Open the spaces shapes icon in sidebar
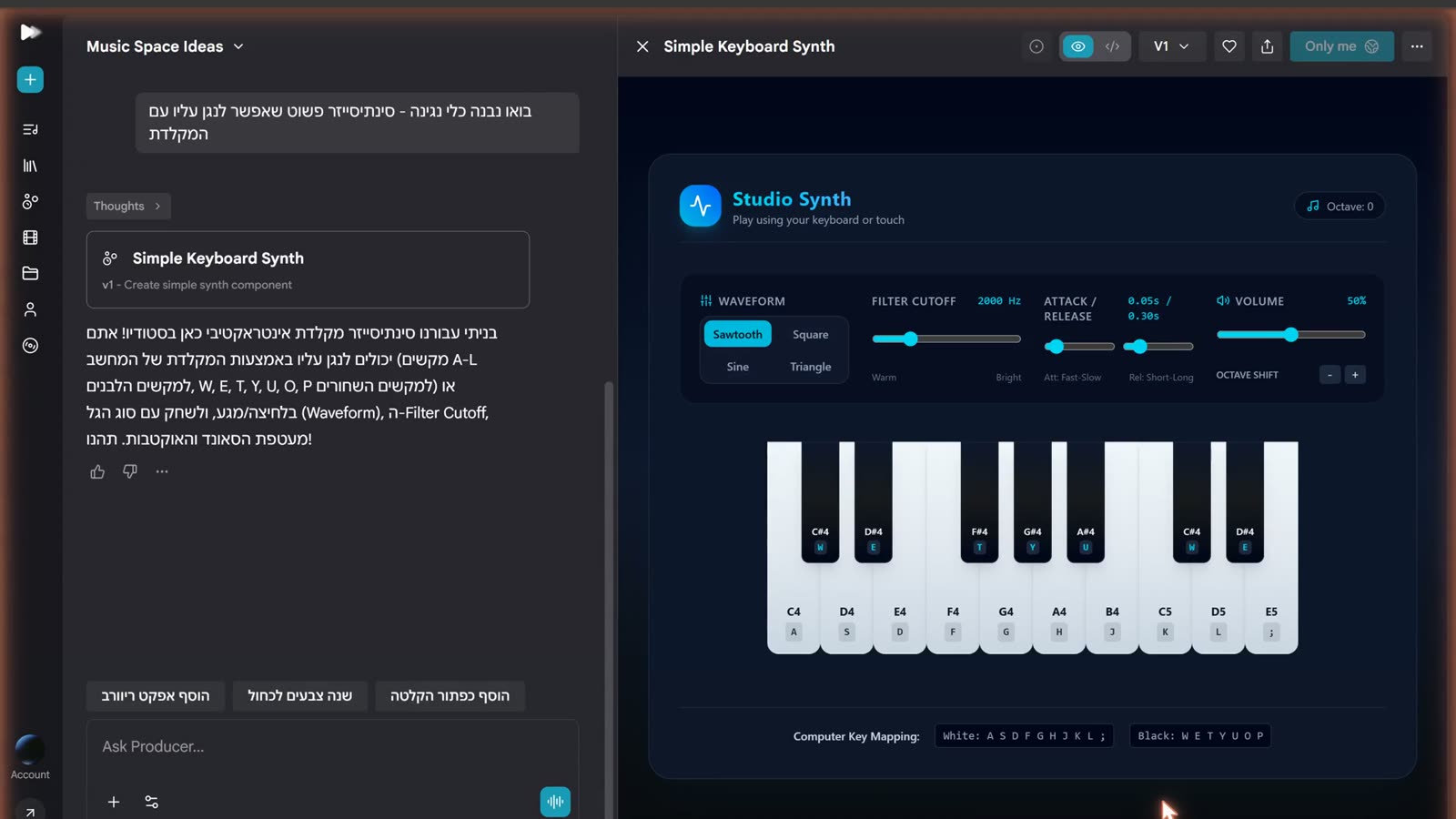The width and height of the screenshot is (1456, 819). point(30,201)
